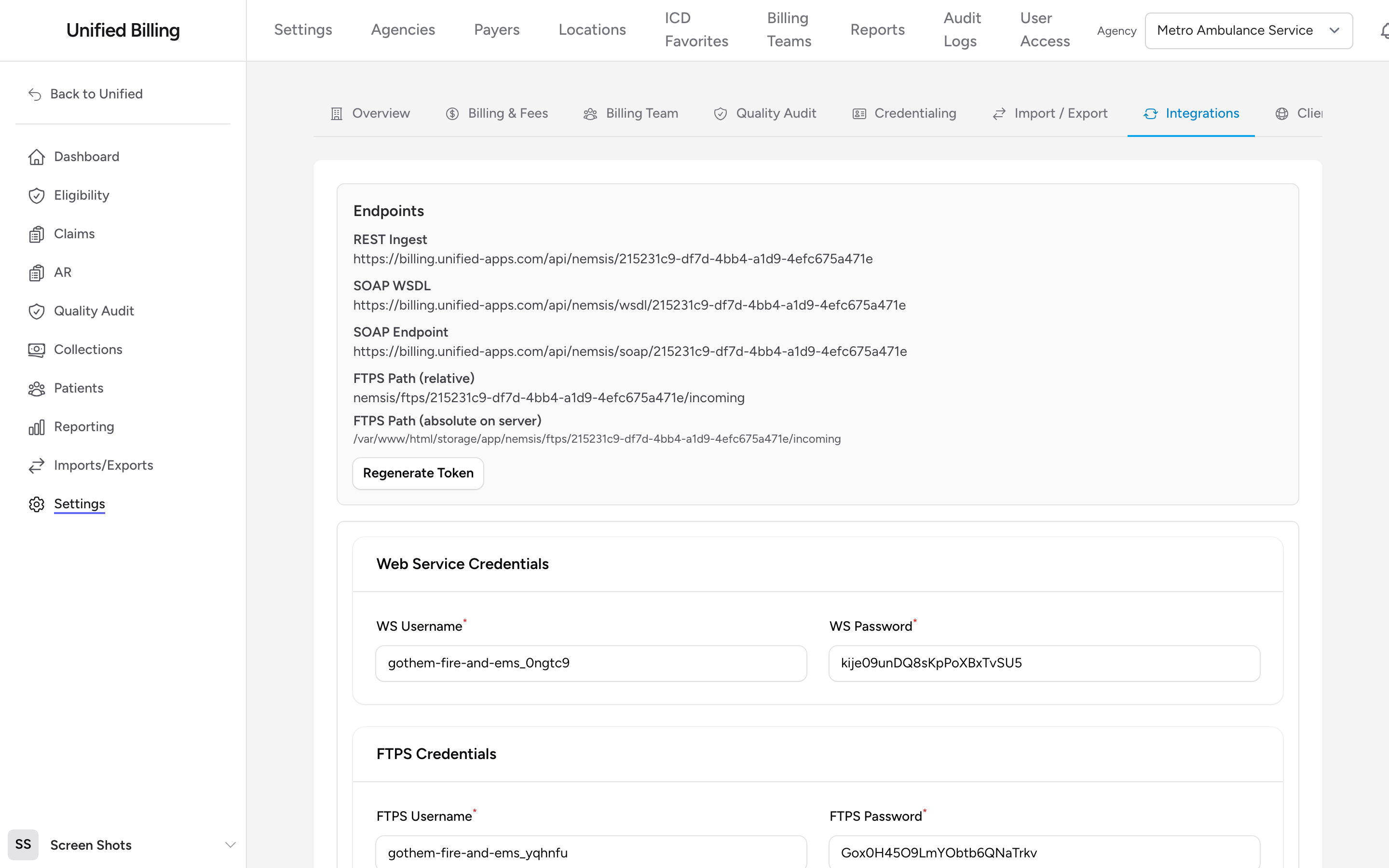
Task: Click the Eligibility shield icon
Action: tap(37, 196)
